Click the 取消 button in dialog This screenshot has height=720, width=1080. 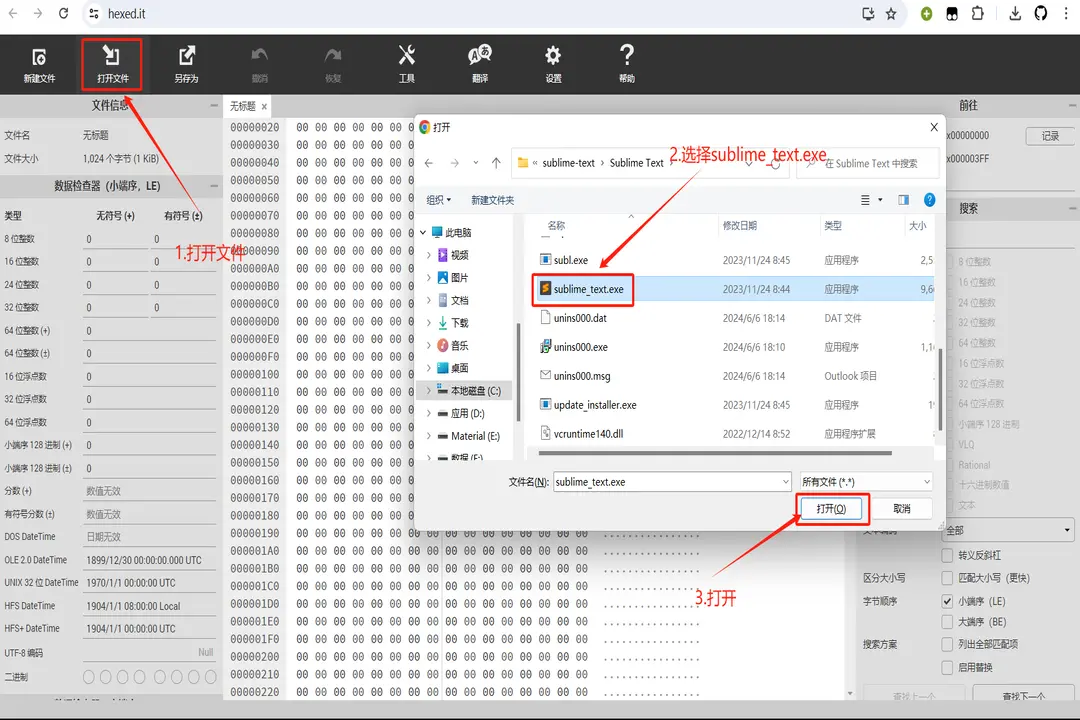pyautogui.click(x=901, y=509)
